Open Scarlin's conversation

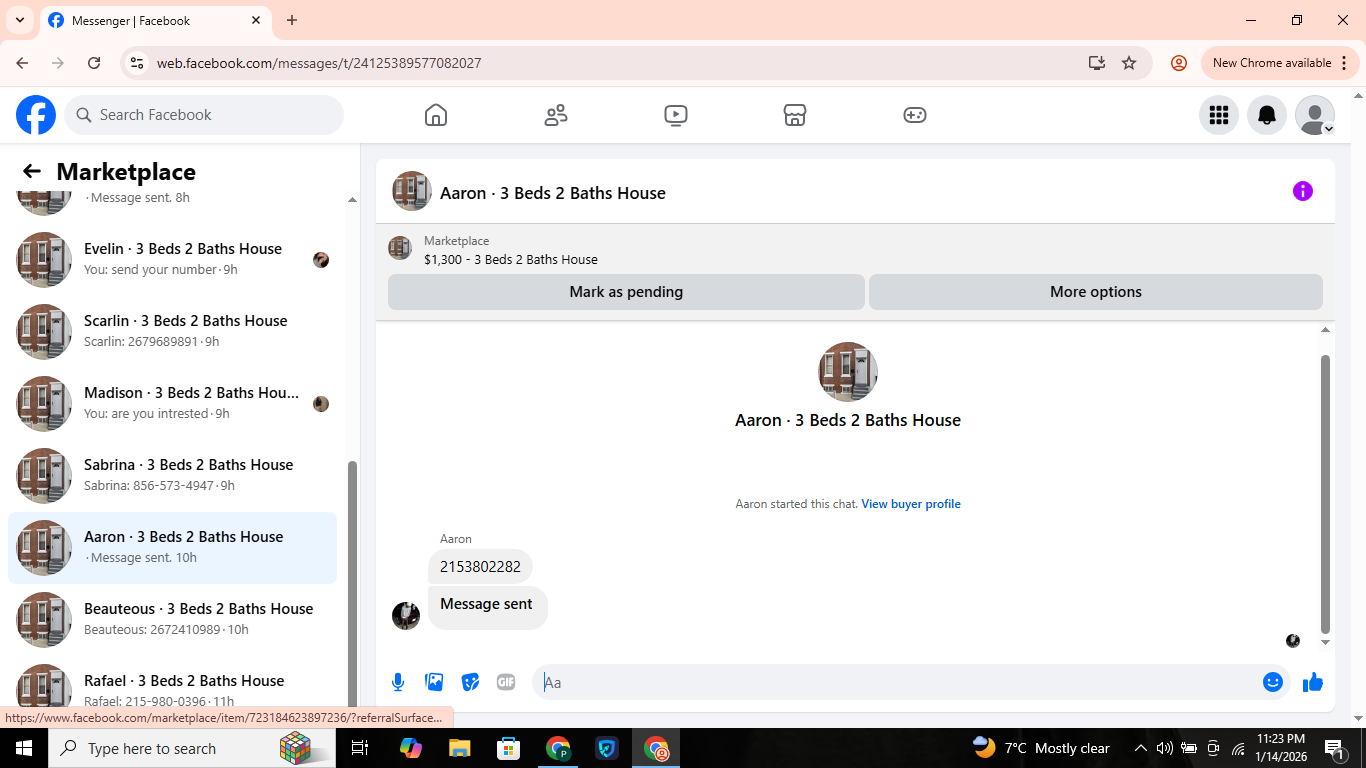click(x=172, y=332)
